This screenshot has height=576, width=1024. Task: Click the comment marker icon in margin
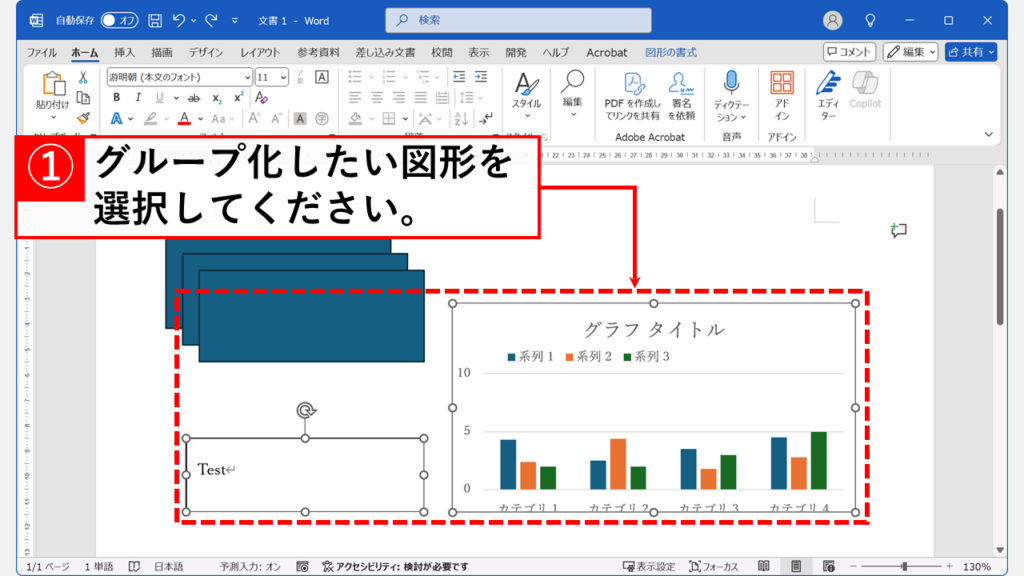tap(899, 230)
